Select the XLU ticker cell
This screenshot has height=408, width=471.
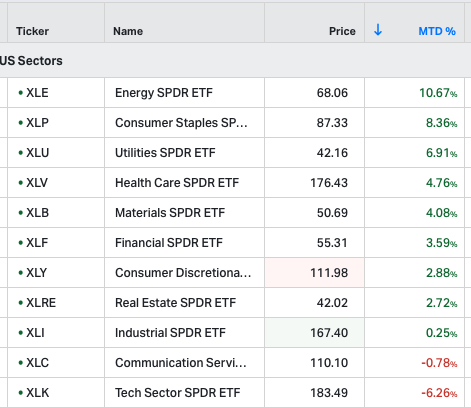56,153
